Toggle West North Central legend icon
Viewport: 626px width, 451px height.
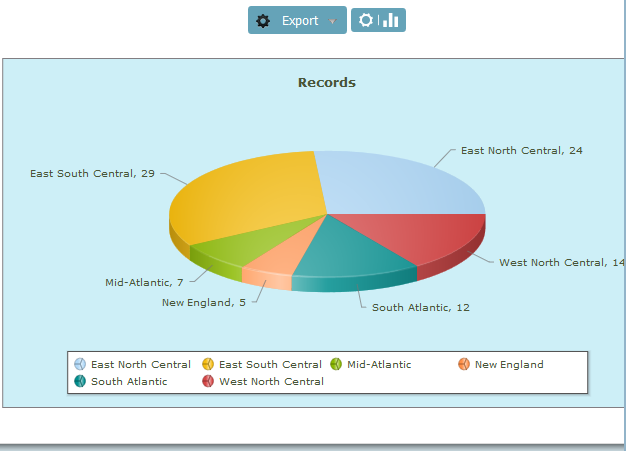click(208, 381)
